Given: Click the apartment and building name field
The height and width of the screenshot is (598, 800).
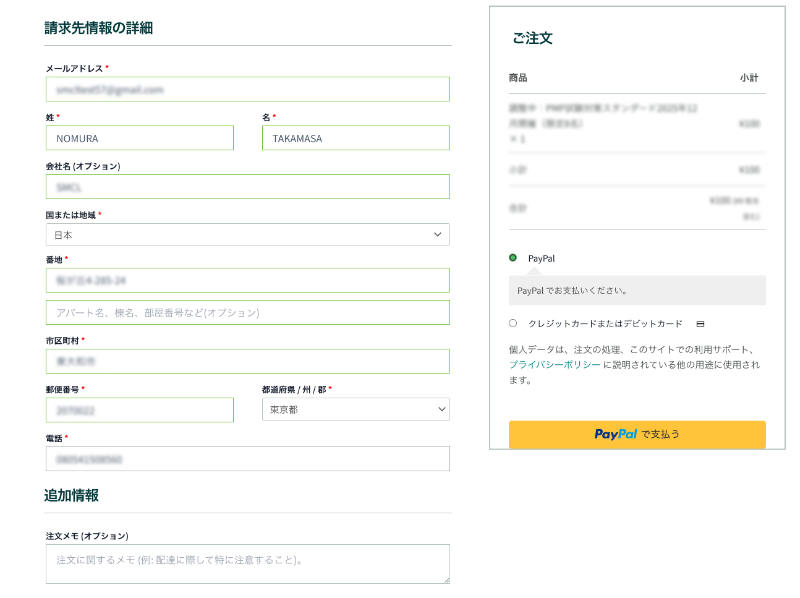Looking at the screenshot, I should 247,312.
